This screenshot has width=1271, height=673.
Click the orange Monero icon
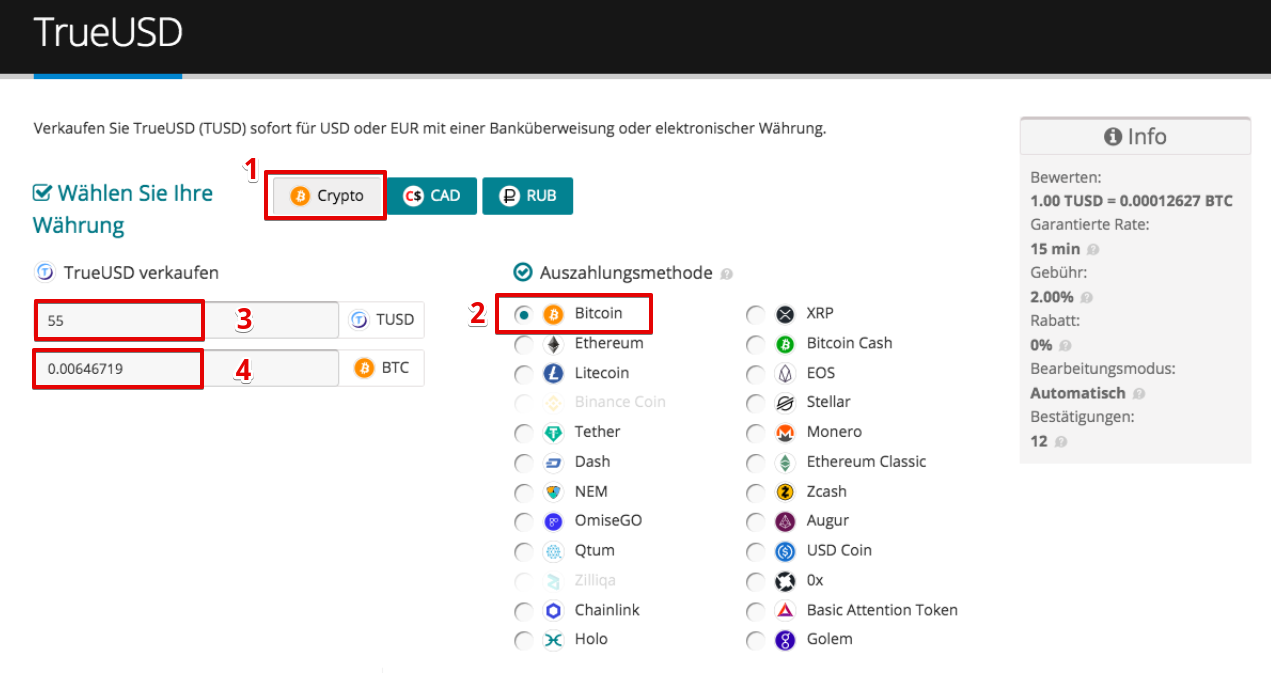(785, 433)
